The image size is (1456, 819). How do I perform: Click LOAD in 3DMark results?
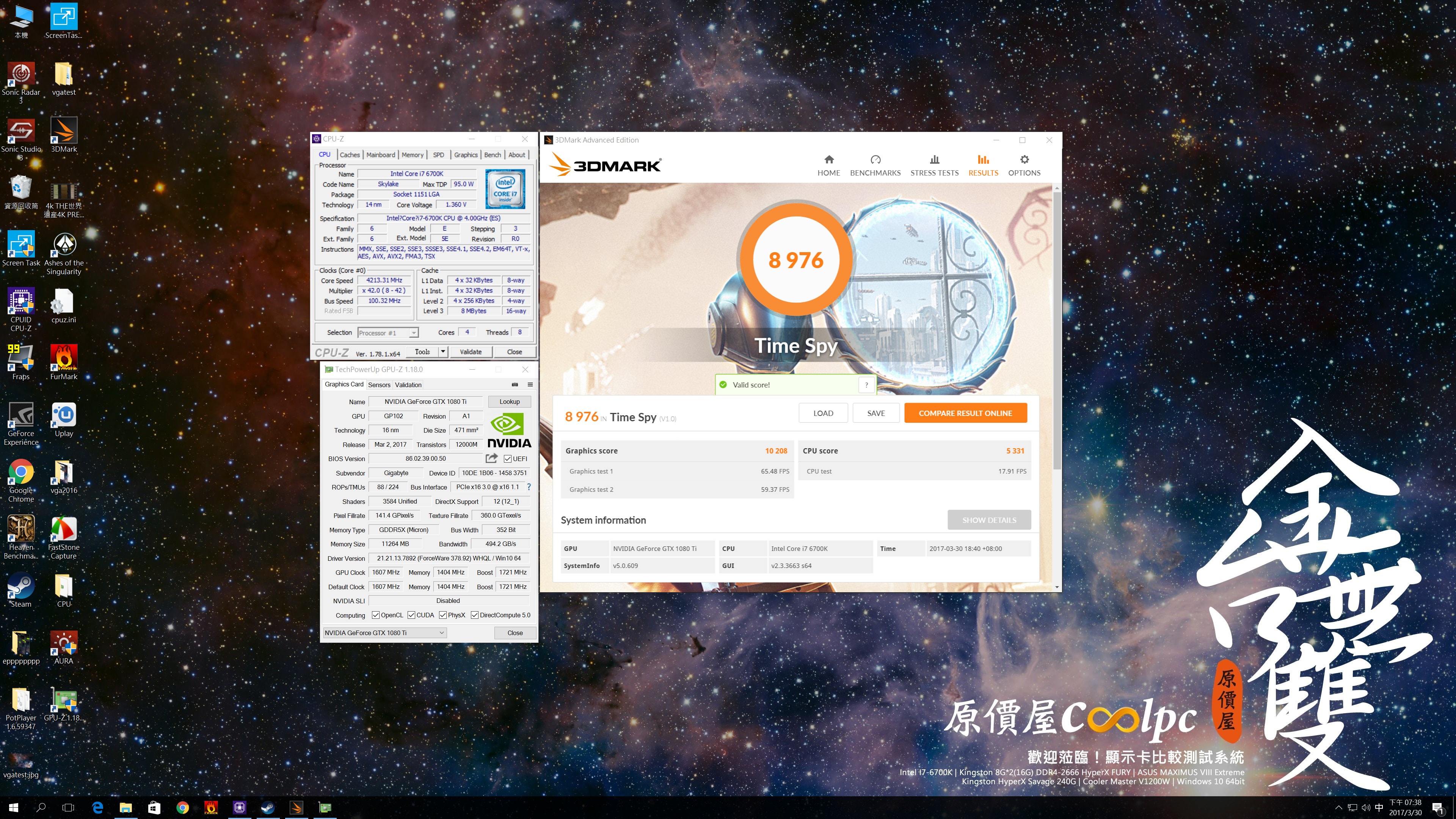click(x=823, y=413)
